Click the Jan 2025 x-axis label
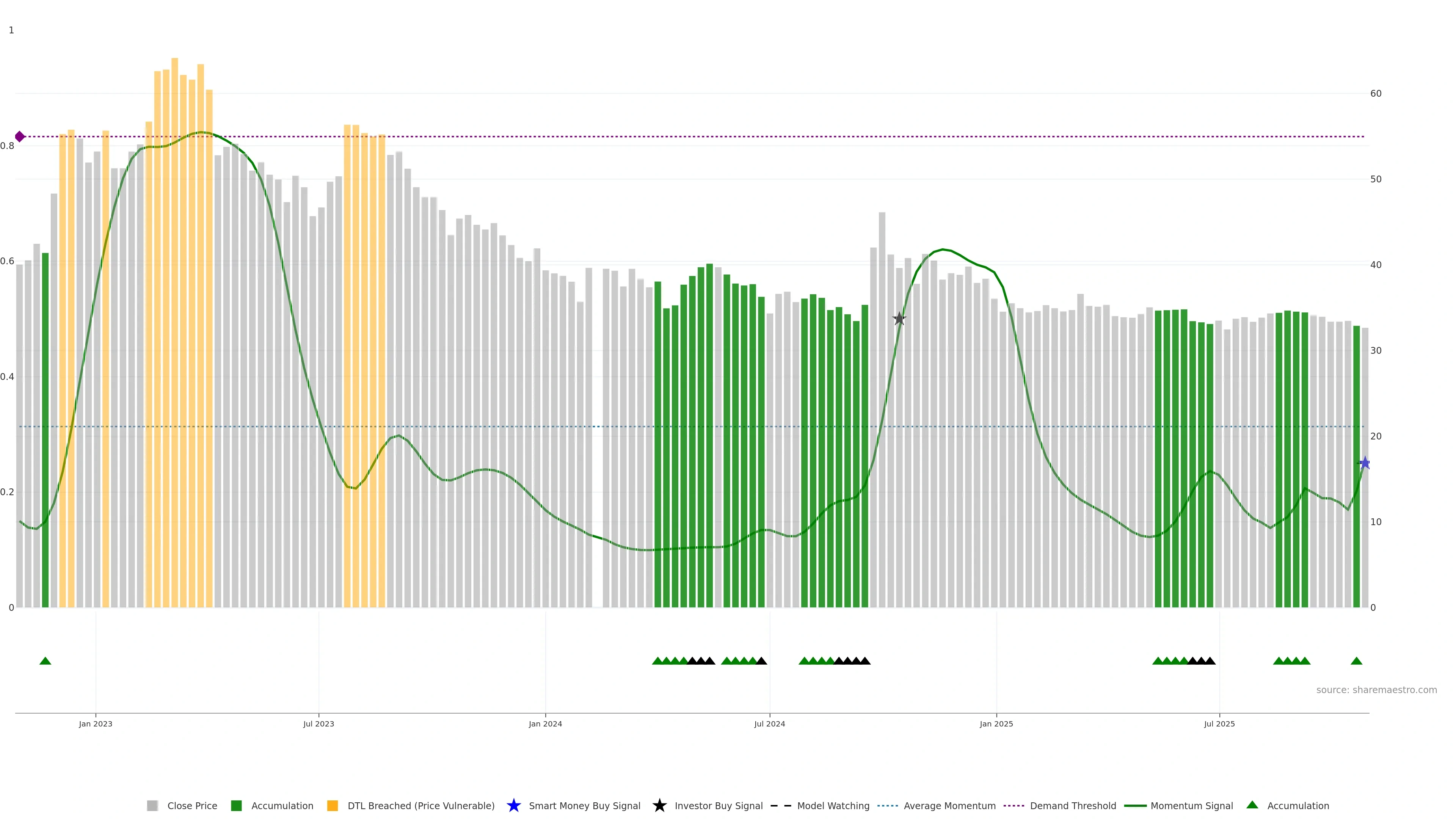 (996, 724)
